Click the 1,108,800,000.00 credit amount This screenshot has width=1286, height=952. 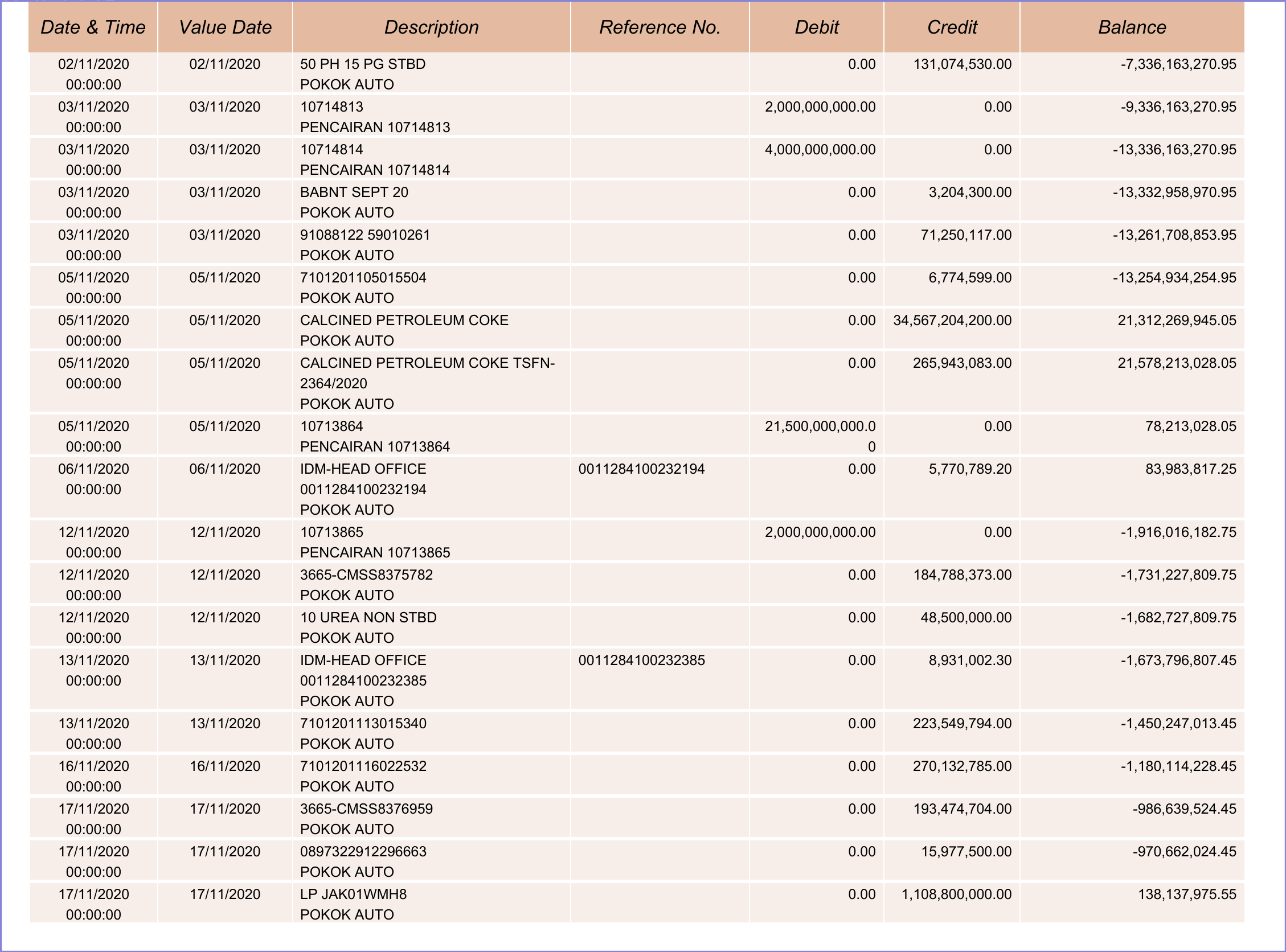[x=956, y=894]
